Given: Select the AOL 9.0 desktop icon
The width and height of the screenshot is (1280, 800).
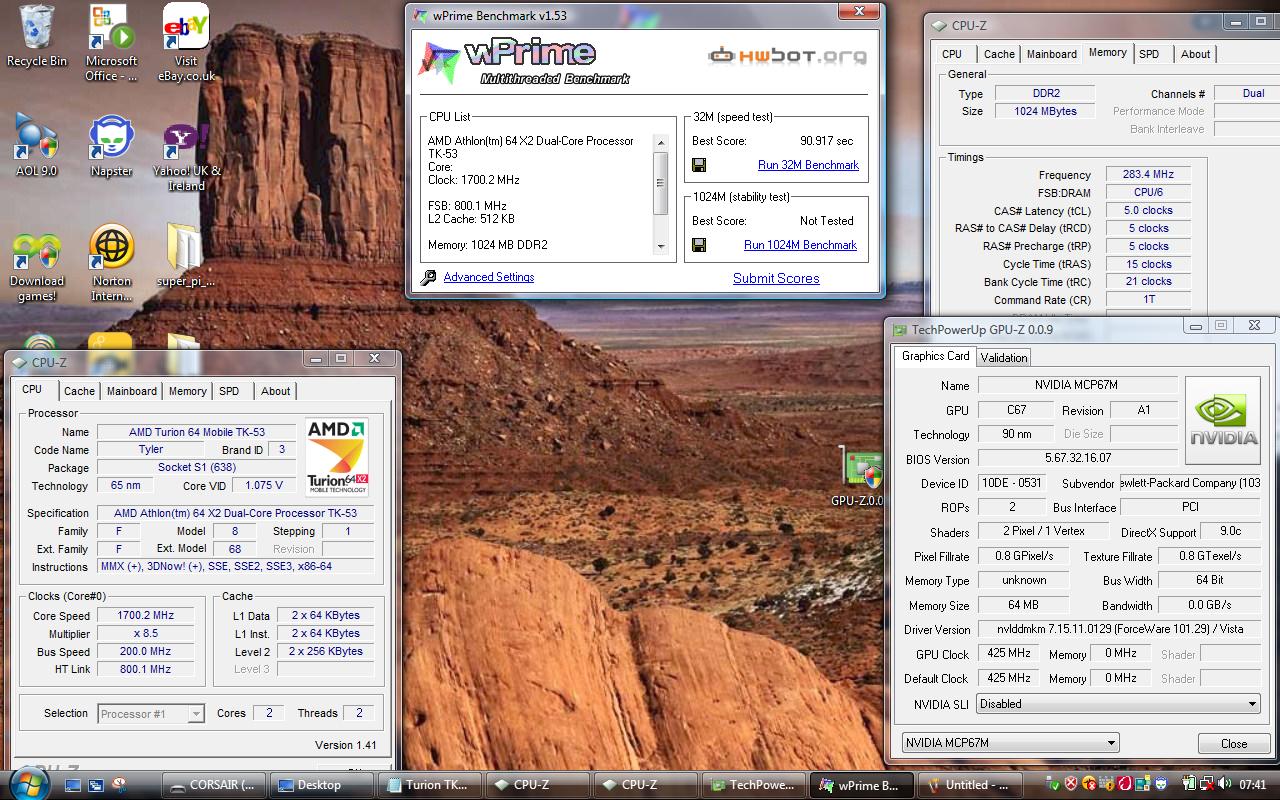Looking at the screenshot, I should (36, 146).
